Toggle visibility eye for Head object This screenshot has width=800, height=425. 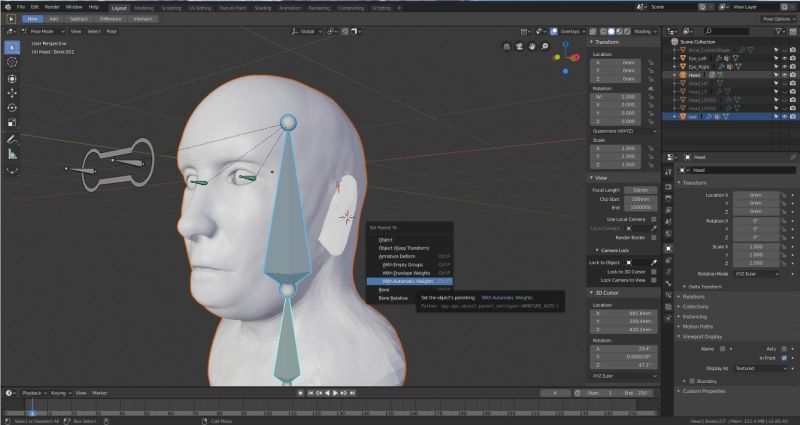(x=784, y=75)
